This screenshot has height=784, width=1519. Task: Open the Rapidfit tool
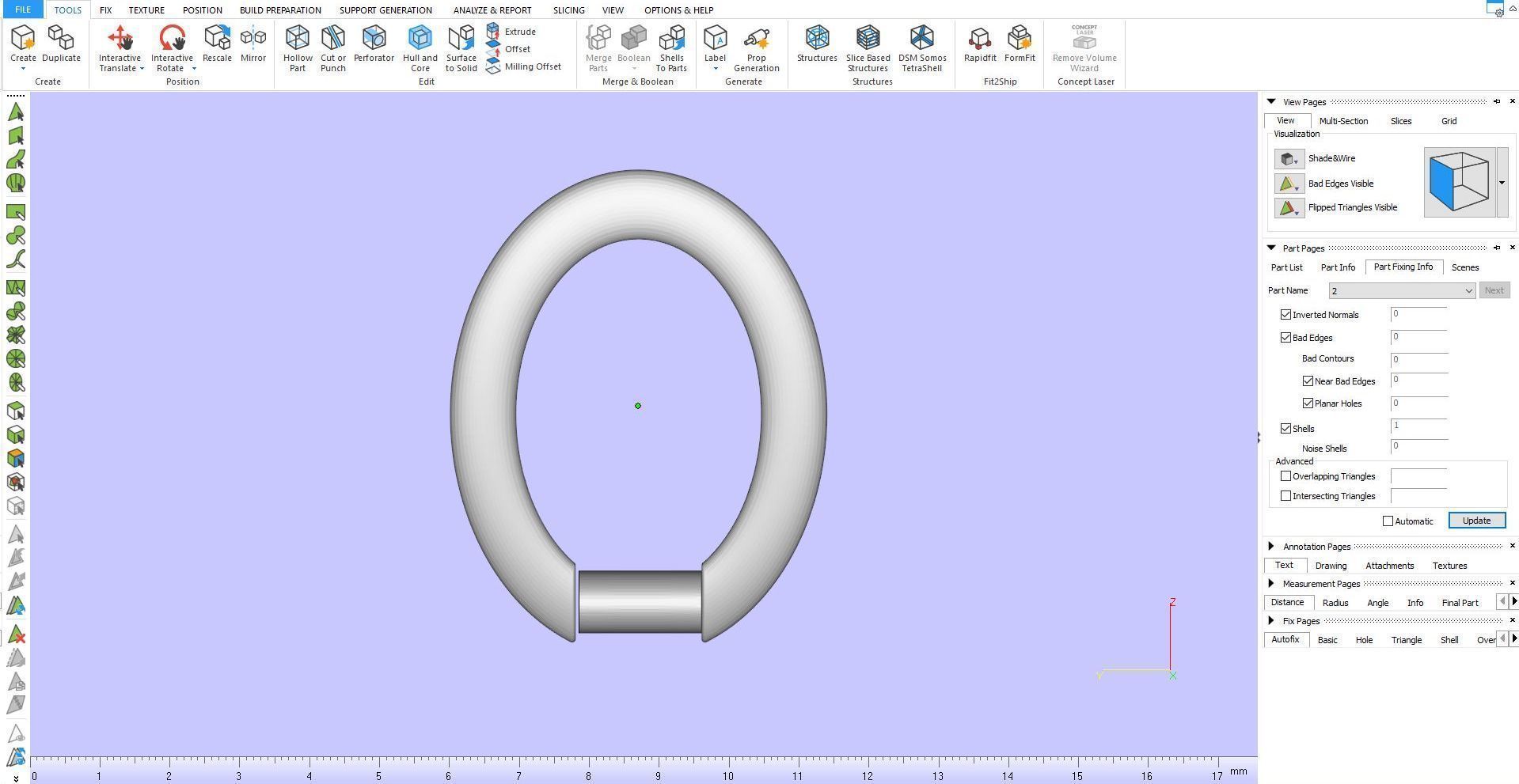click(980, 44)
